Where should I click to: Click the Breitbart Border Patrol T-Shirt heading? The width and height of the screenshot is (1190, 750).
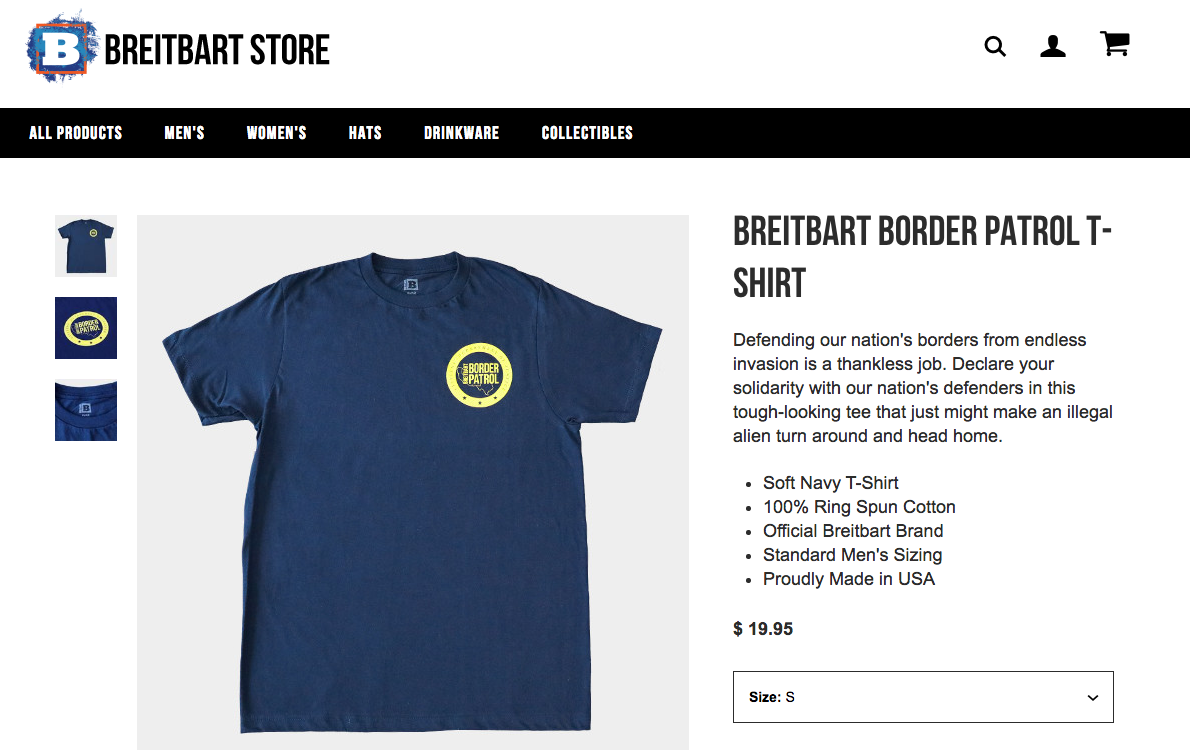pyautogui.click(x=922, y=257)
